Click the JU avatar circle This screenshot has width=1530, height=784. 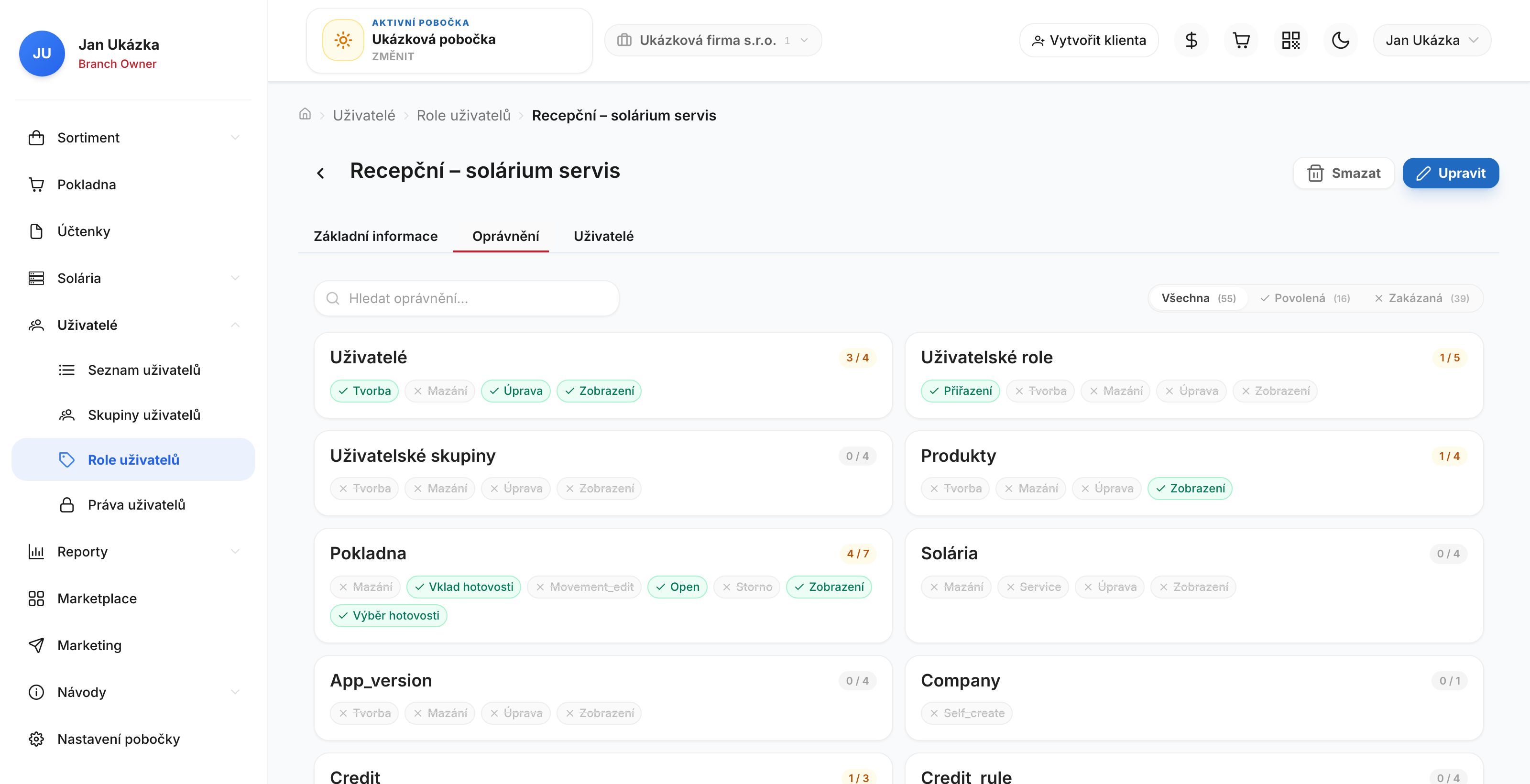click(42, 54)
